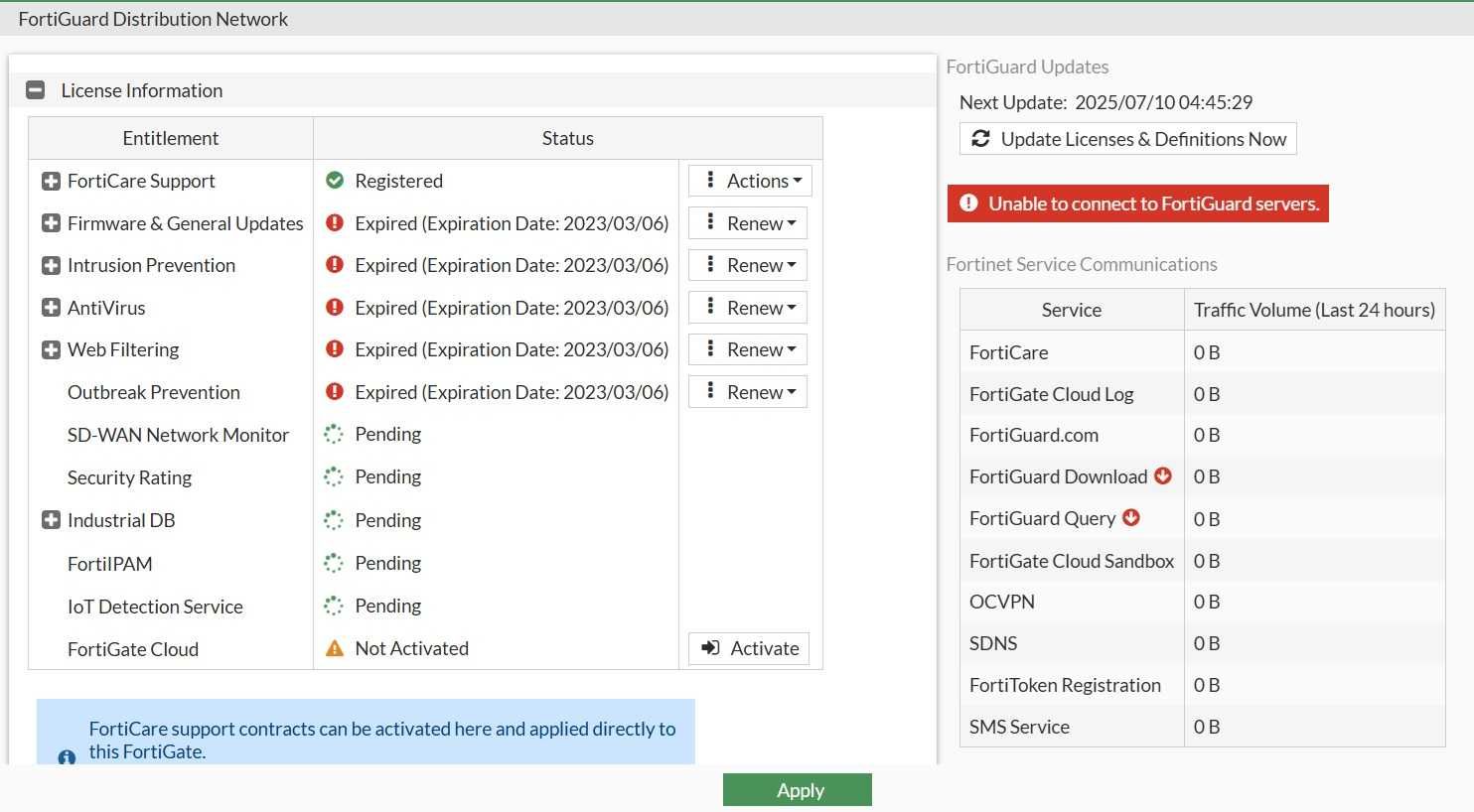Click FortiGuard Download red down-arrow icon

[x=1163, y=476]
